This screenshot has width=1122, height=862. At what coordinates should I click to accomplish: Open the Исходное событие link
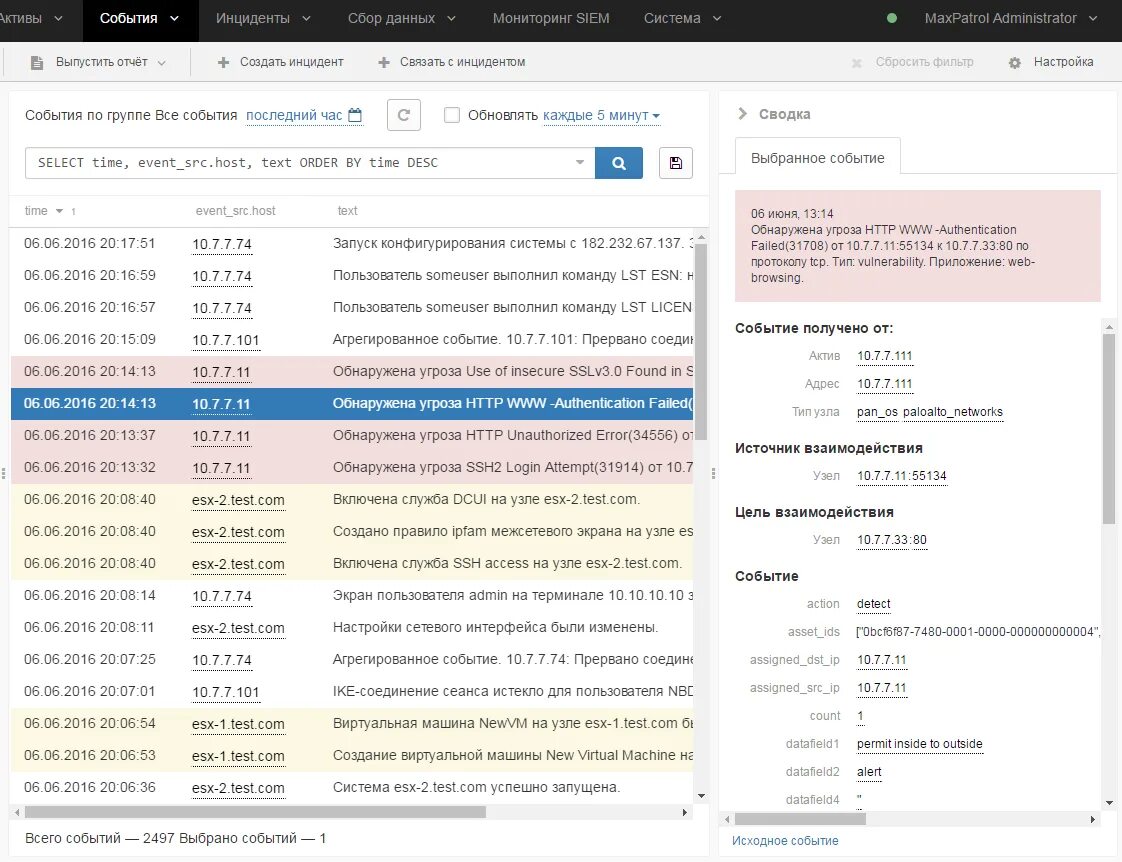click(x=785, y=841)
